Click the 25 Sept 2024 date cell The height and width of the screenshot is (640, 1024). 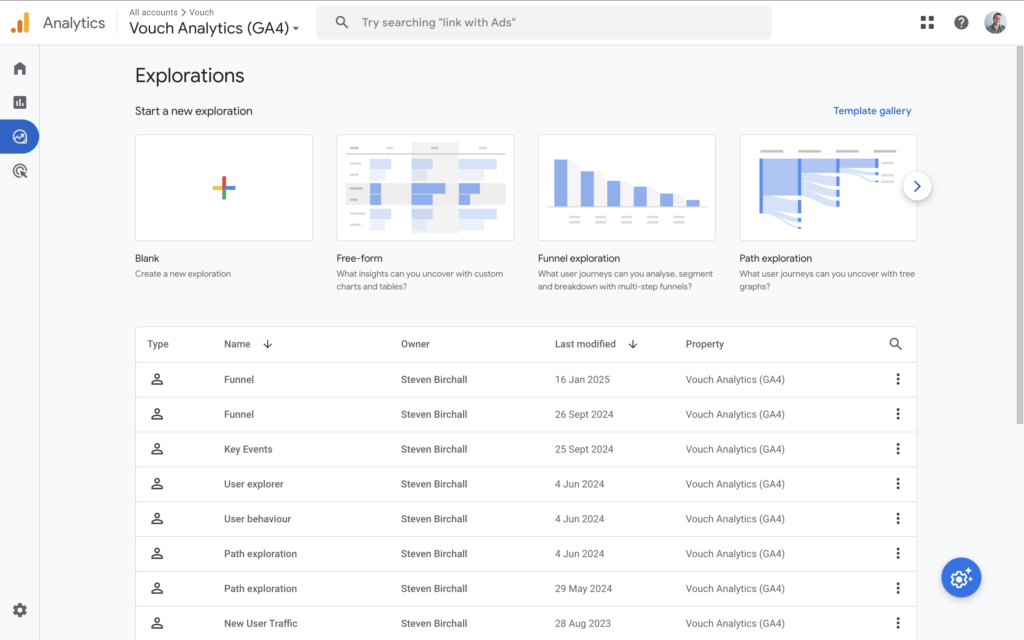pyautogui.click(x=584, y=449)
